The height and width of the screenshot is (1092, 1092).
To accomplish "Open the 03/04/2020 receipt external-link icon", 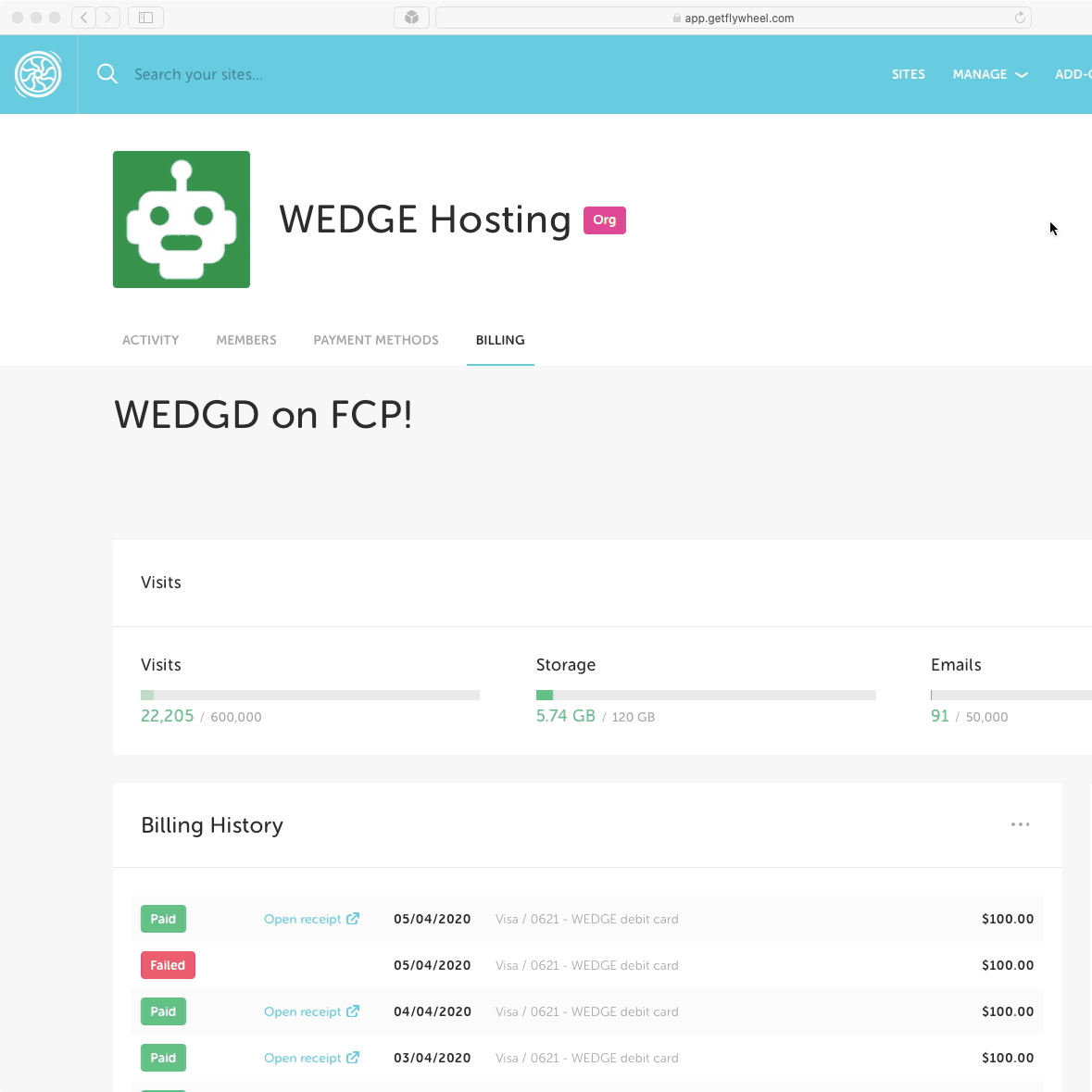I will click(353, 1057).
